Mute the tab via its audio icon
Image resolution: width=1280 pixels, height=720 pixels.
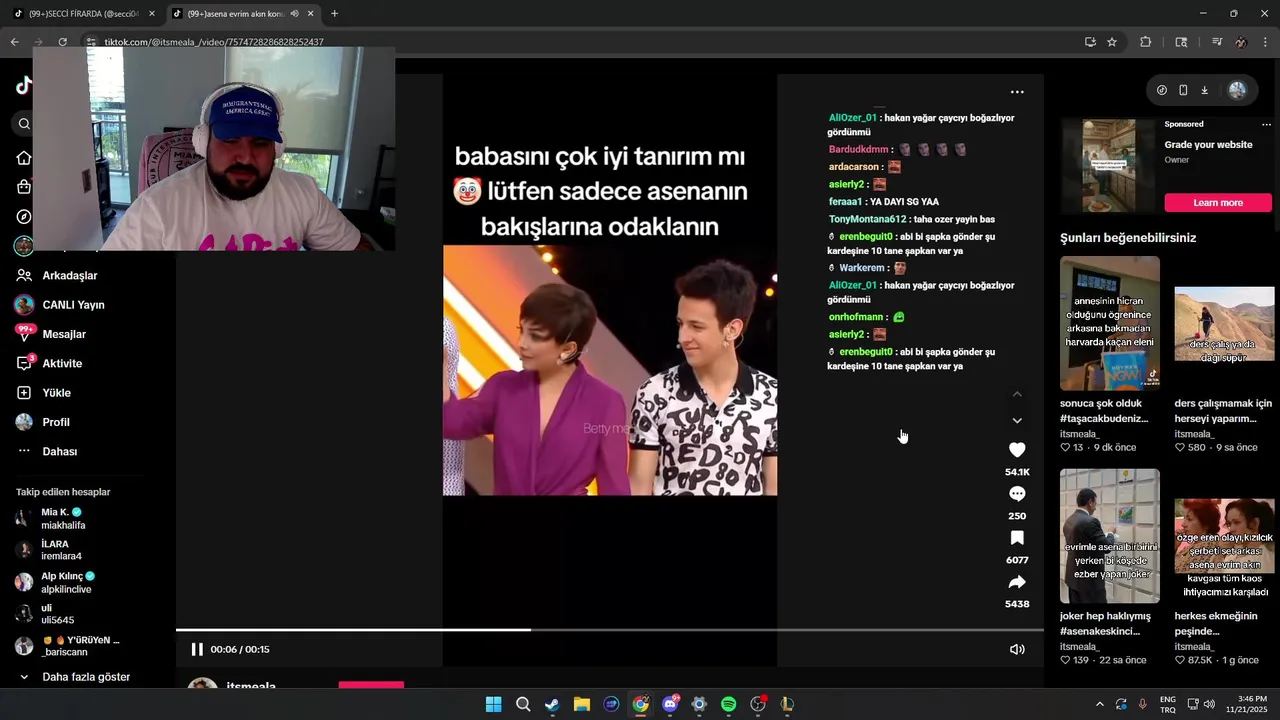click(294, 14)
